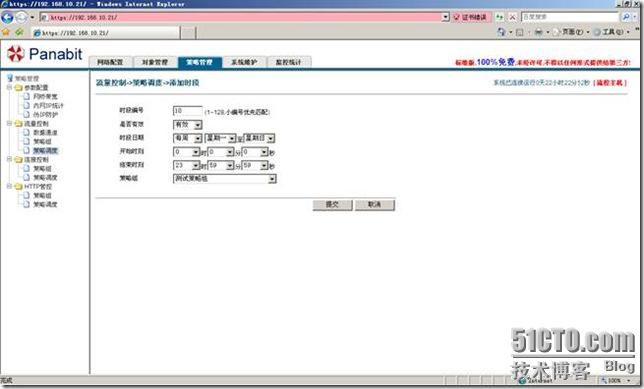The height and width of the screenshot is (389, 644).
Task: Collapse the 流量控制 tree node
Action: 9,123
